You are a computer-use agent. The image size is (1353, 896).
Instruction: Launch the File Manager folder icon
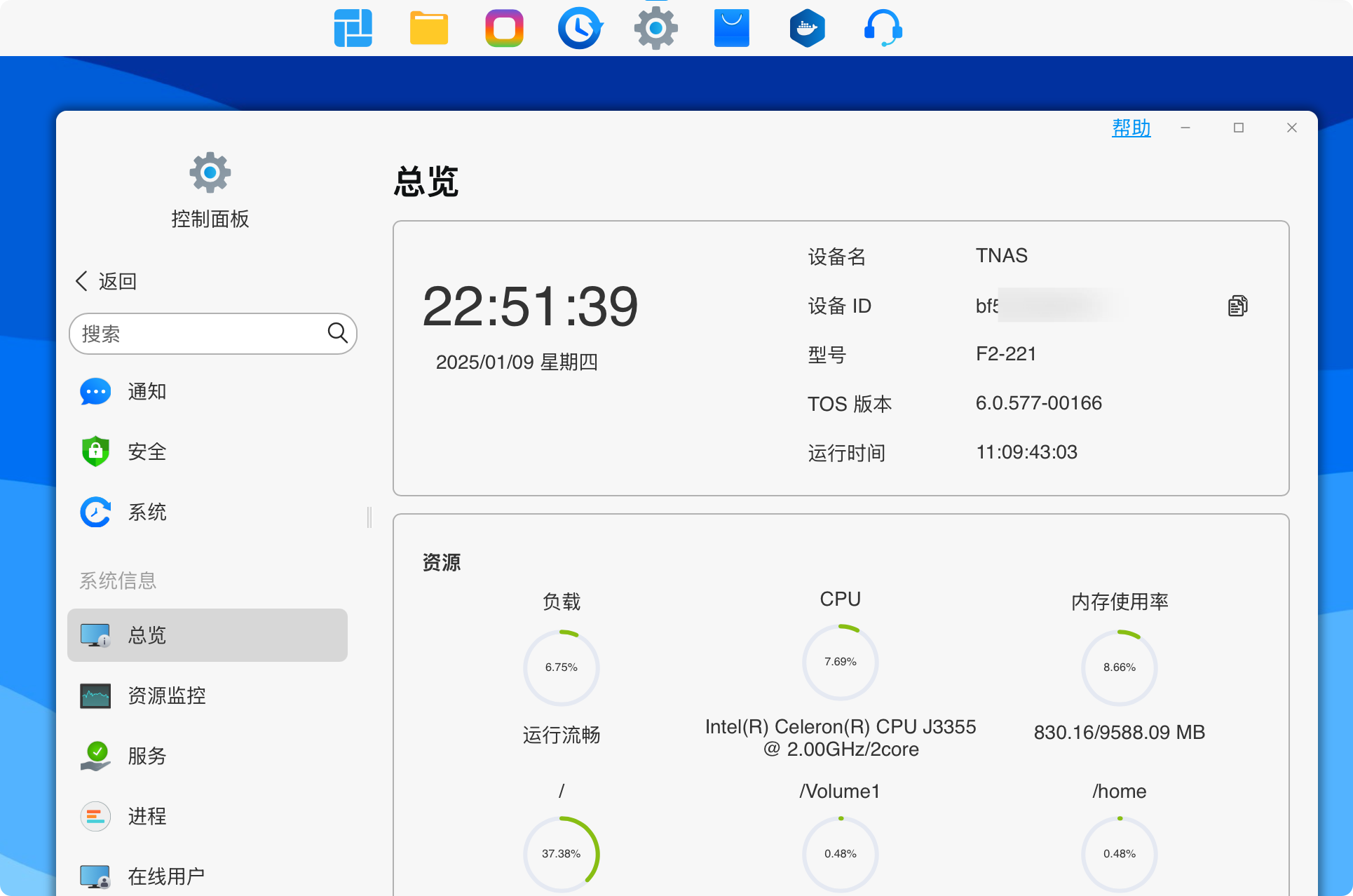(x=428, y=28)
